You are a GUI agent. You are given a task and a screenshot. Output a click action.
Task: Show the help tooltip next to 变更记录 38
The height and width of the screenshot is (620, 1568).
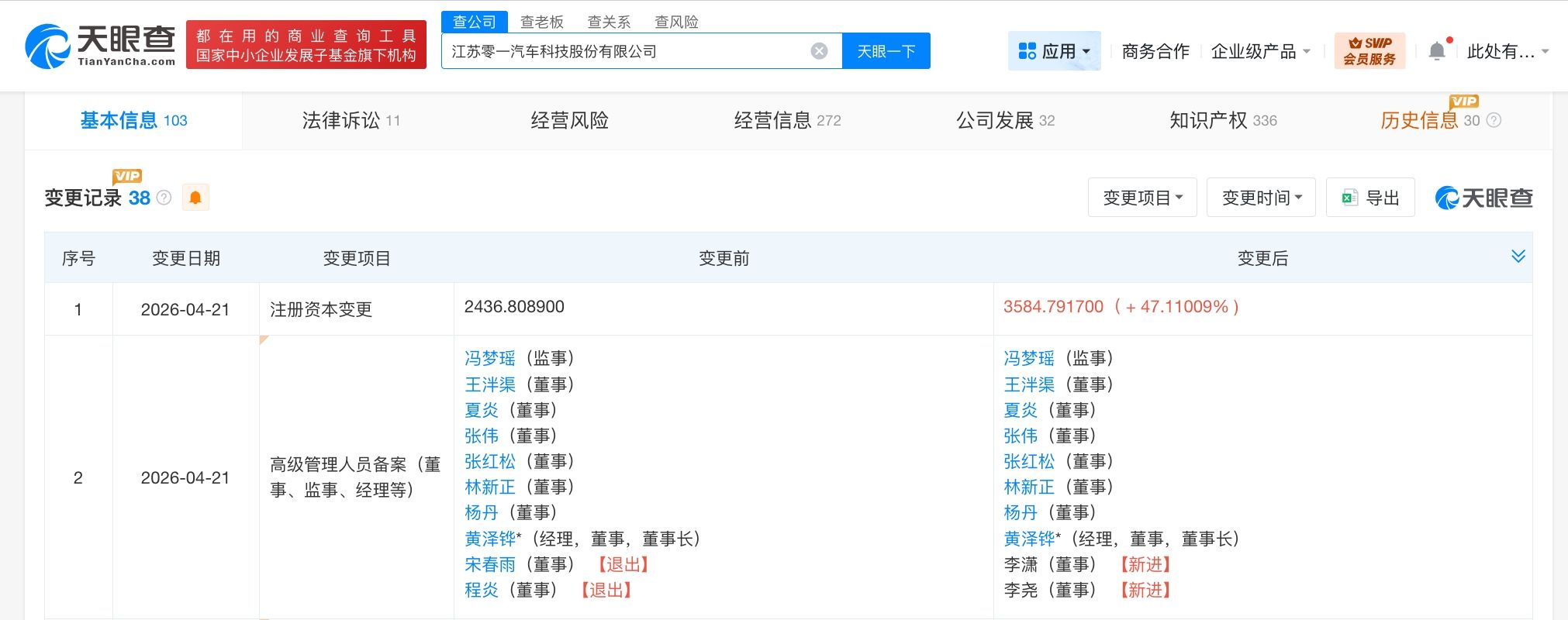click(x=164, y=198)
